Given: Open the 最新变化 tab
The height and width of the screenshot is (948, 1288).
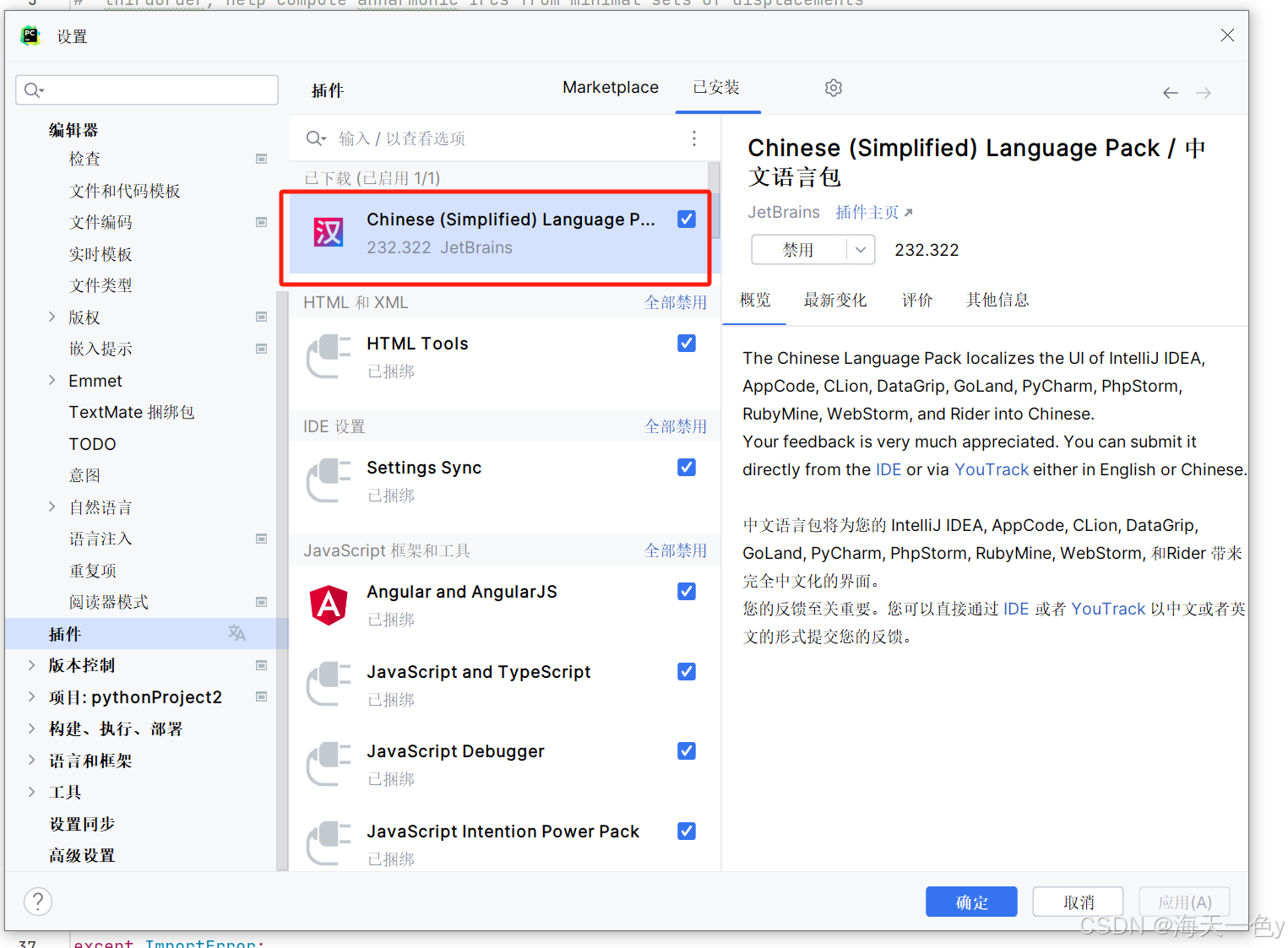Looking at the screenshot, I should 835,300.
